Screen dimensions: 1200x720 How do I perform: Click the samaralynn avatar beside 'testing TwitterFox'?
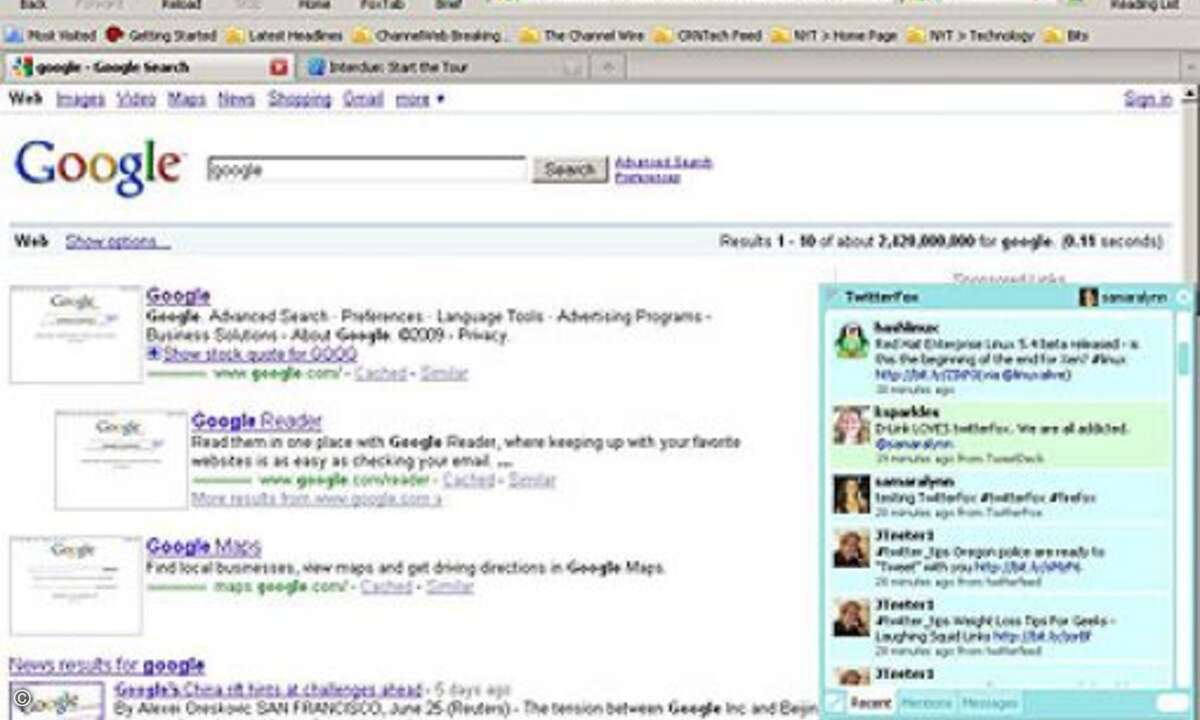point(852,494)
